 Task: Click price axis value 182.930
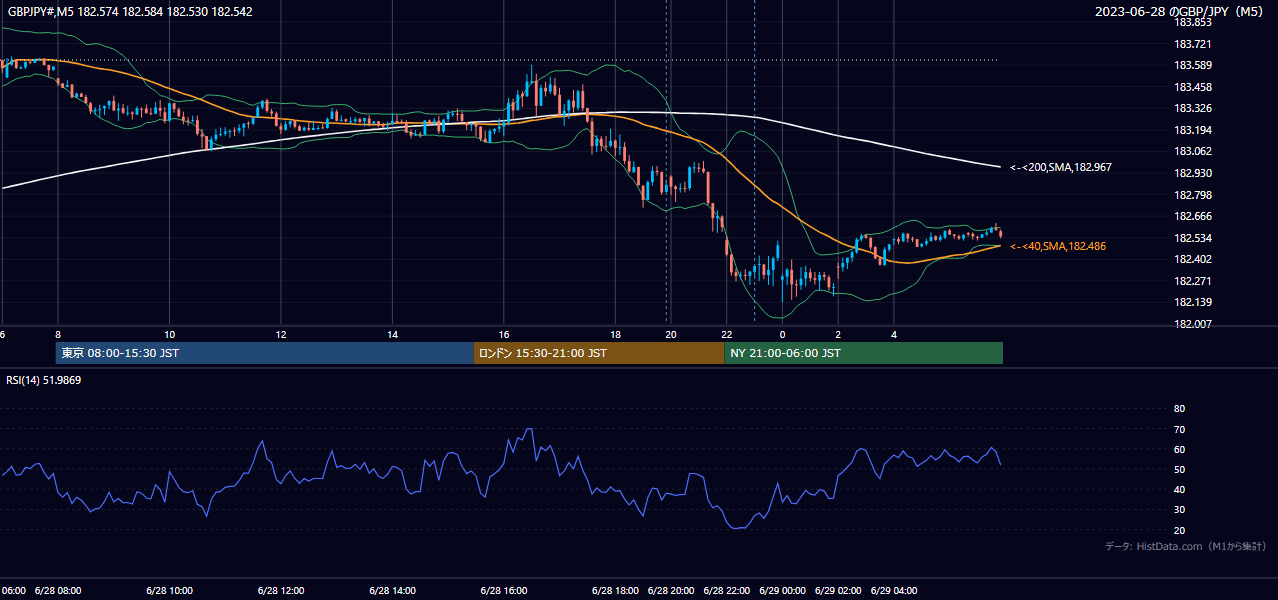coord(1192,173)
